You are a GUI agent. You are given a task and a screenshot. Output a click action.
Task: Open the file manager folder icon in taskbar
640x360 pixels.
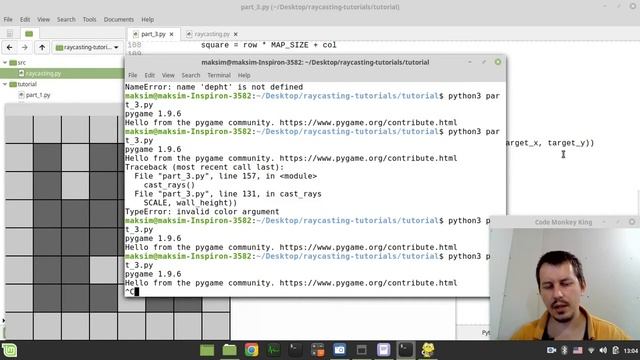pos(229,350)
